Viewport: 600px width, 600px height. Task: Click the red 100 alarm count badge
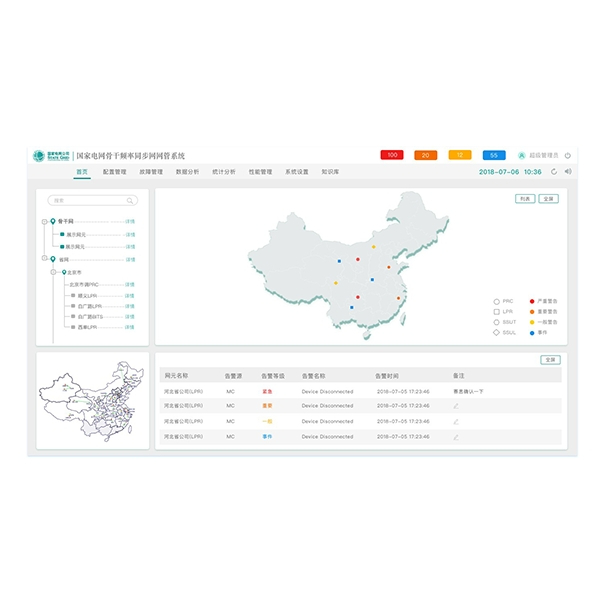(392, 155)
